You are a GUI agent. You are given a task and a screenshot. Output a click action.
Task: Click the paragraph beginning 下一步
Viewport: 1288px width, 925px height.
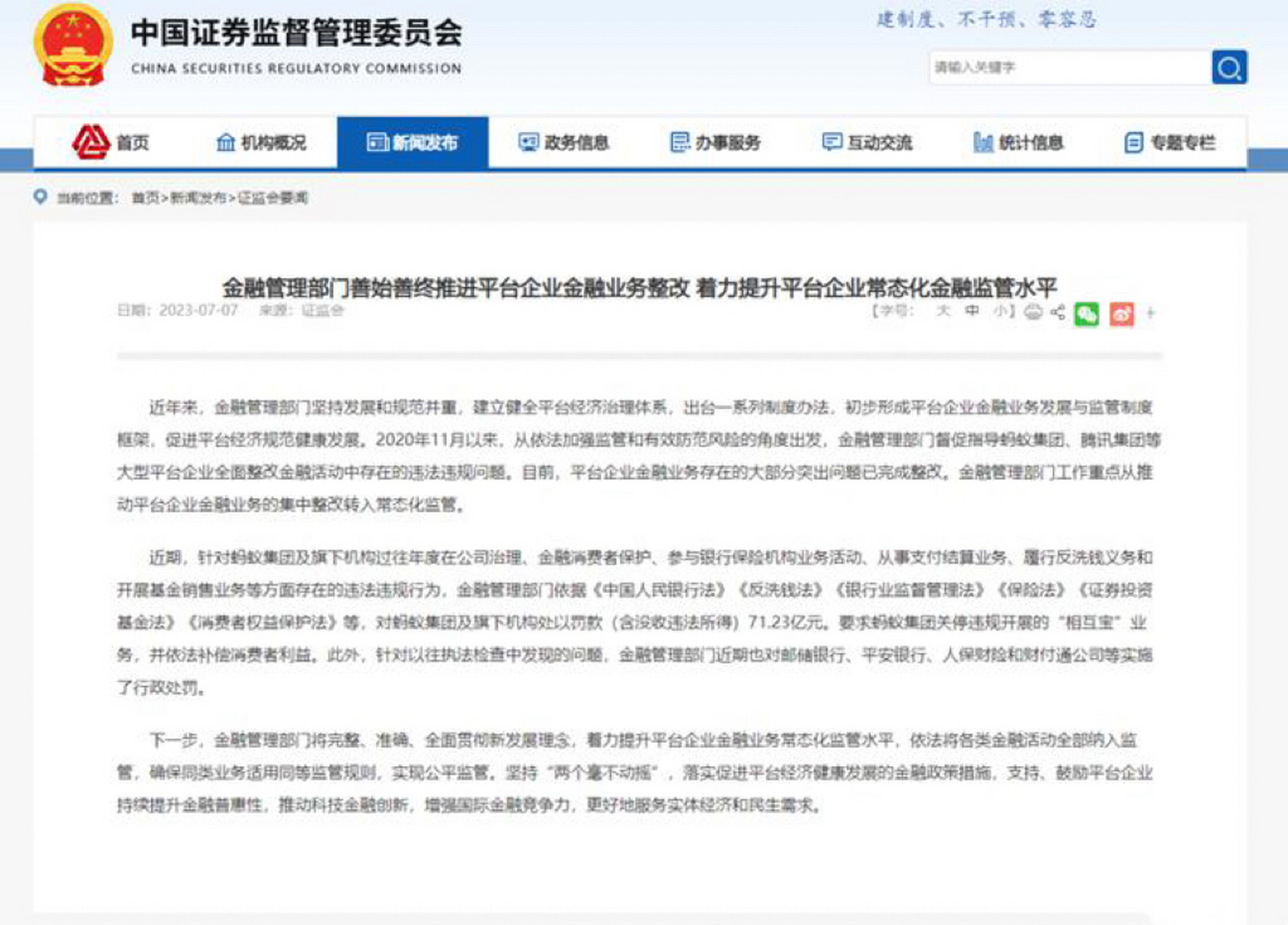coord(636,773)
